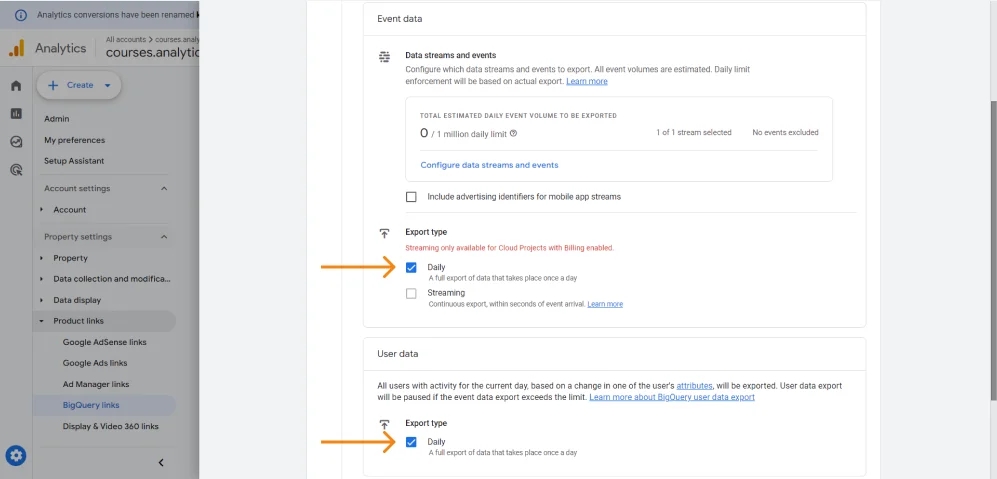Open Ad Manager links
Screen dimensions: 997x479
pyautogui.click(x=95, y=384)
